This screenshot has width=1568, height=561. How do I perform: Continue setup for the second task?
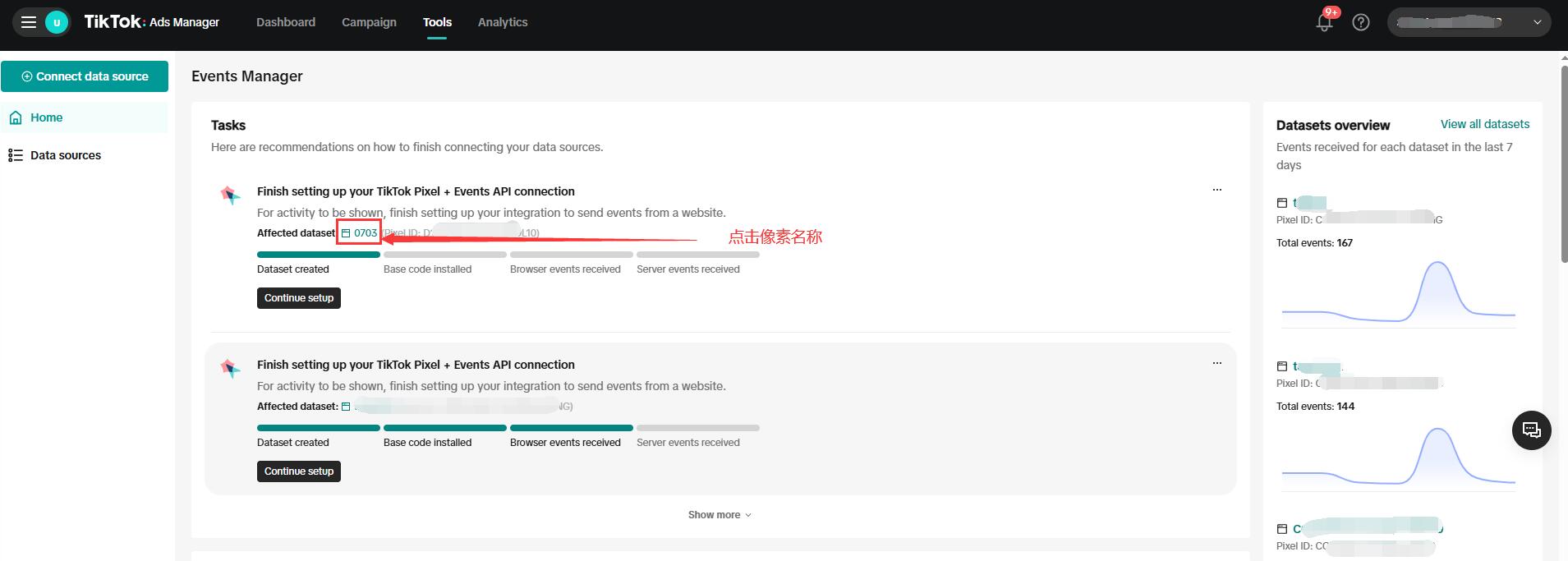299,471
